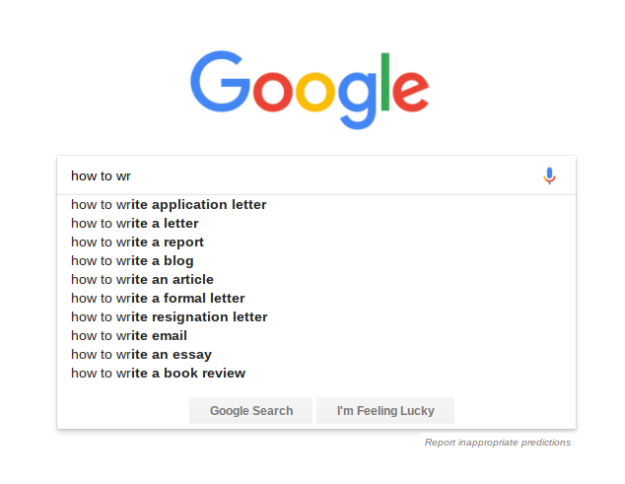Select 'how to write application letter' suggestion
625x484 pixels.
pyautogui.click(x=169, y=205)
